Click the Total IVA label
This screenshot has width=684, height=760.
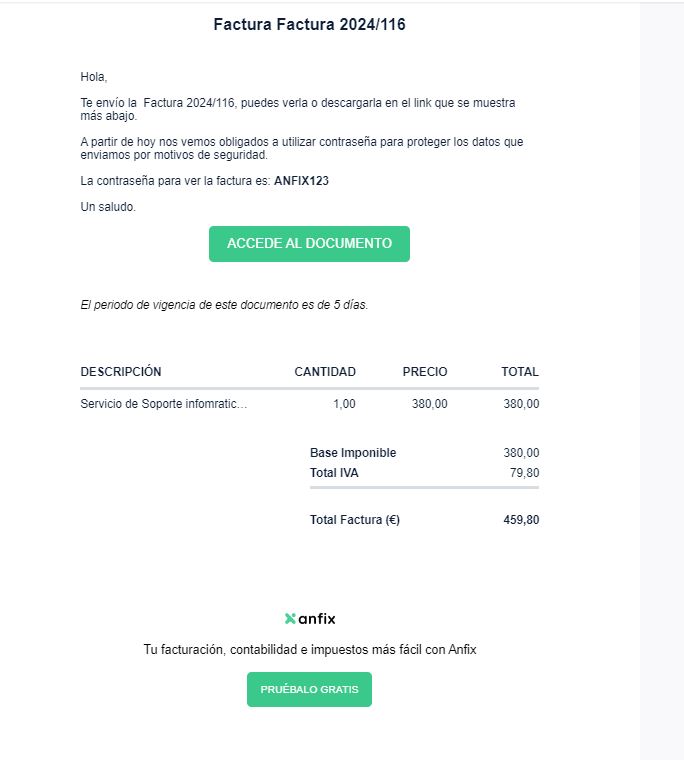click(334, 473)
